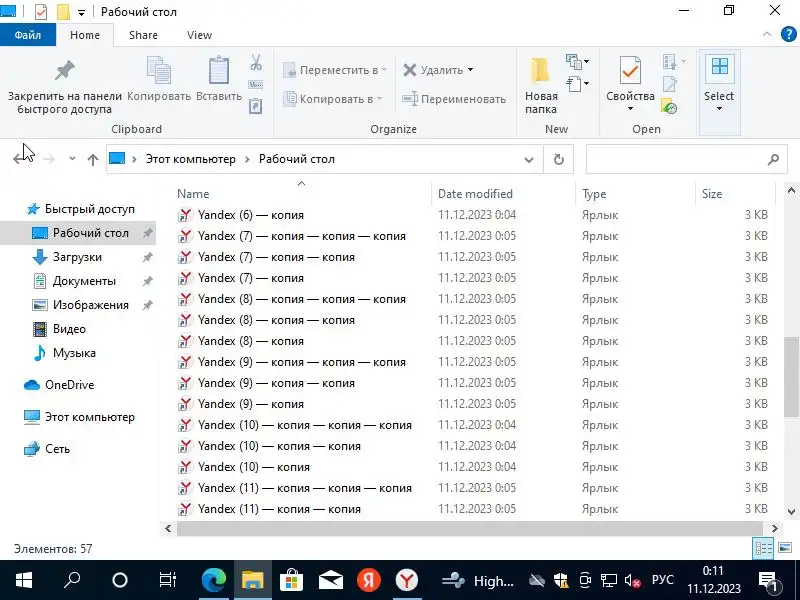Select file Yandex (10) — копия

click(x=254, y=467)
